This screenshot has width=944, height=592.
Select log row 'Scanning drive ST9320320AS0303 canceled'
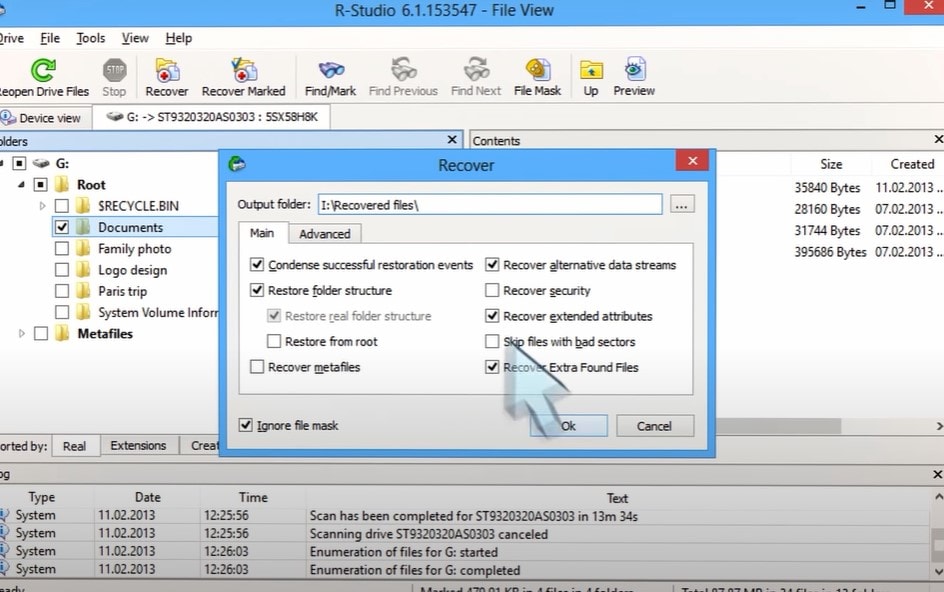coord(465,534)
